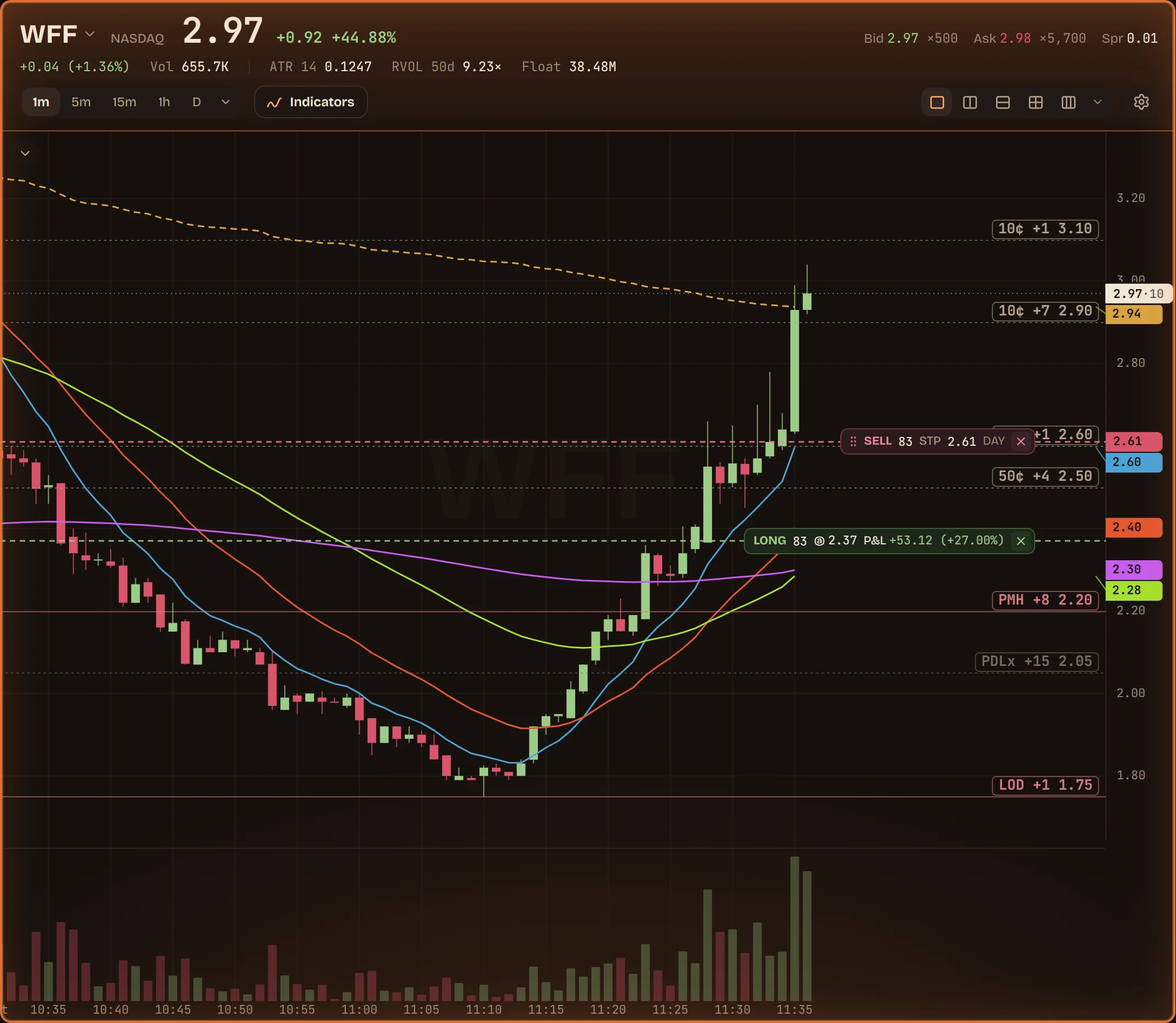This screenshot has height=1023, width=1176.
Task: Click the 2.97 current price axis label
Action: (1138, 294)
